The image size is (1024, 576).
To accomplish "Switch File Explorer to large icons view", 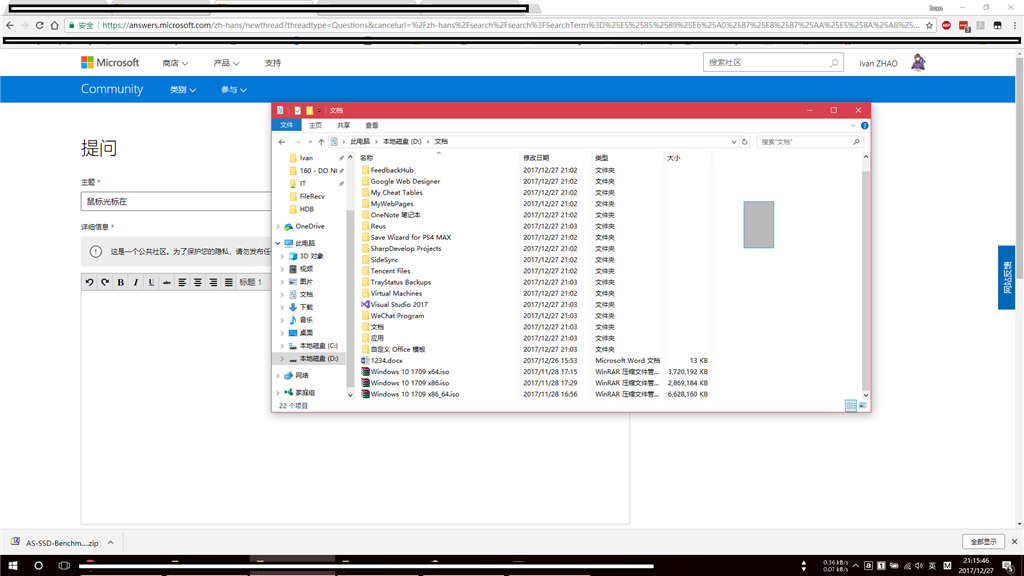I will [863, 406].
